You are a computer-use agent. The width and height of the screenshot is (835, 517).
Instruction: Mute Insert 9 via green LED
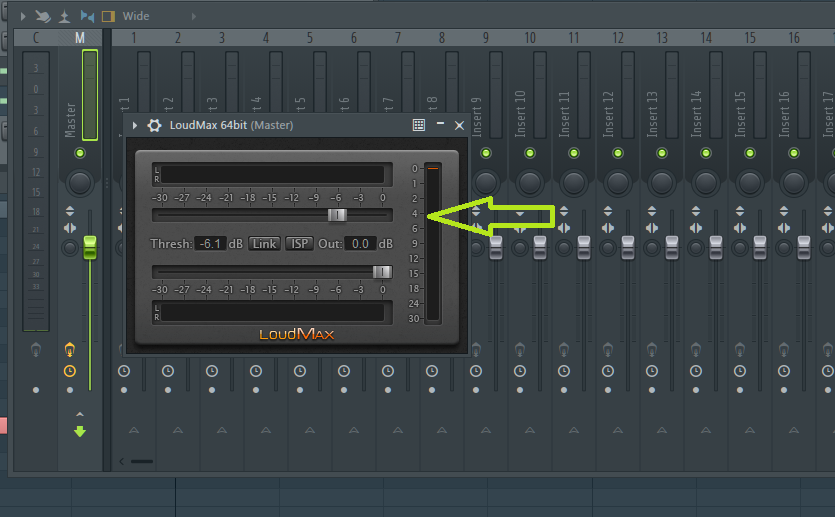click(x=486, y=153)
